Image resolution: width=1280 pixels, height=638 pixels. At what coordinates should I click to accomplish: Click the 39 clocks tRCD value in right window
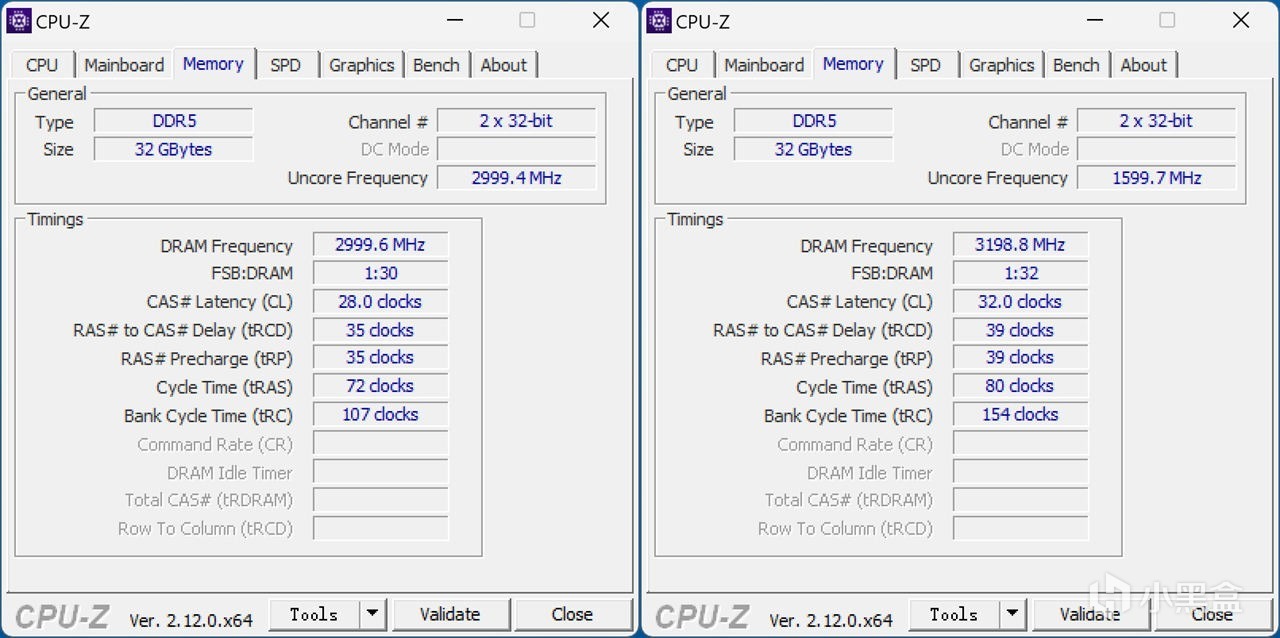point(1020,330)
